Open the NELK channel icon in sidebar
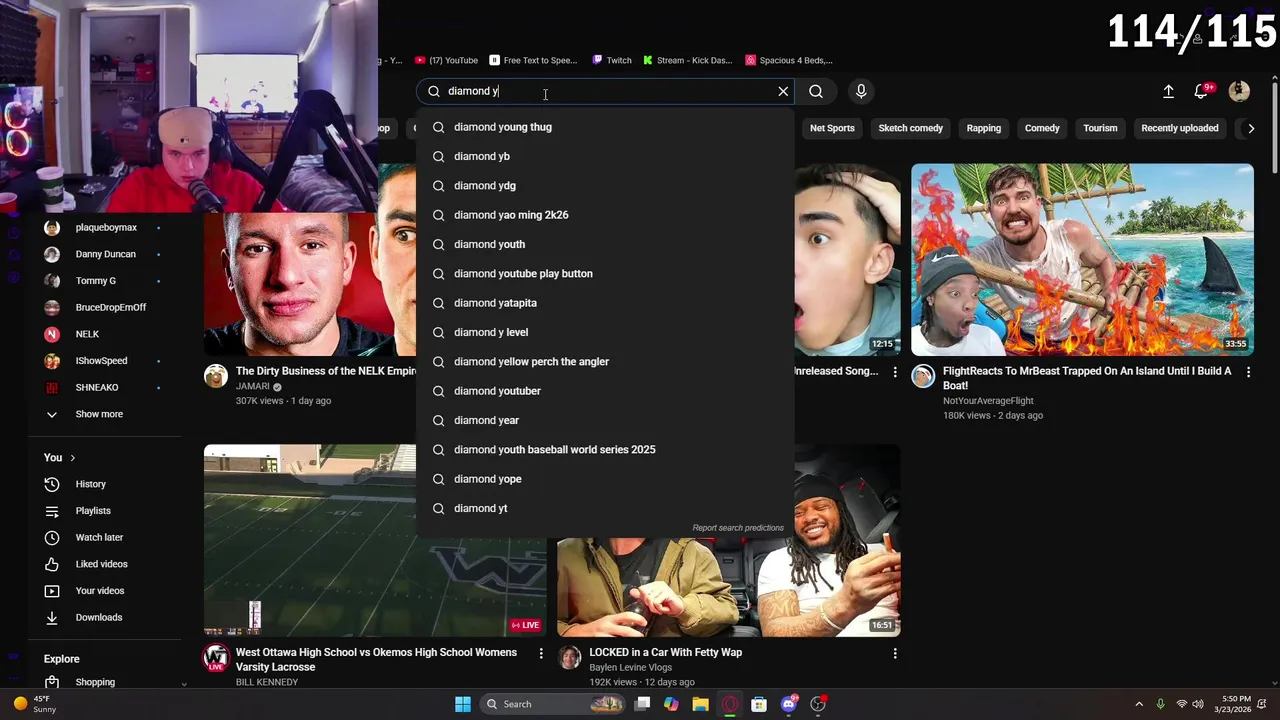1280x720 pixels. (52, 334)
